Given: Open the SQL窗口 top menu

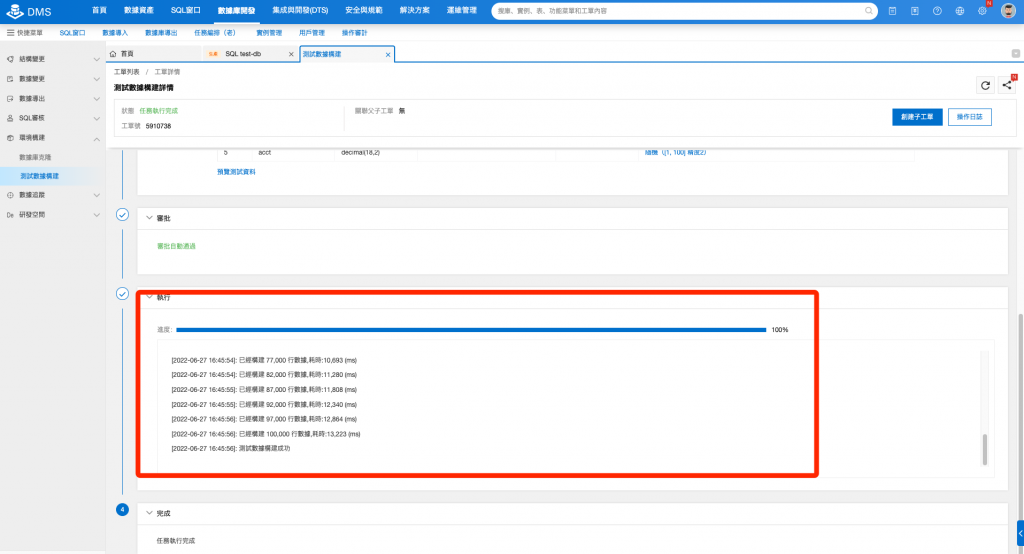Looking at the screenshot, I should (x=185, y=10).
